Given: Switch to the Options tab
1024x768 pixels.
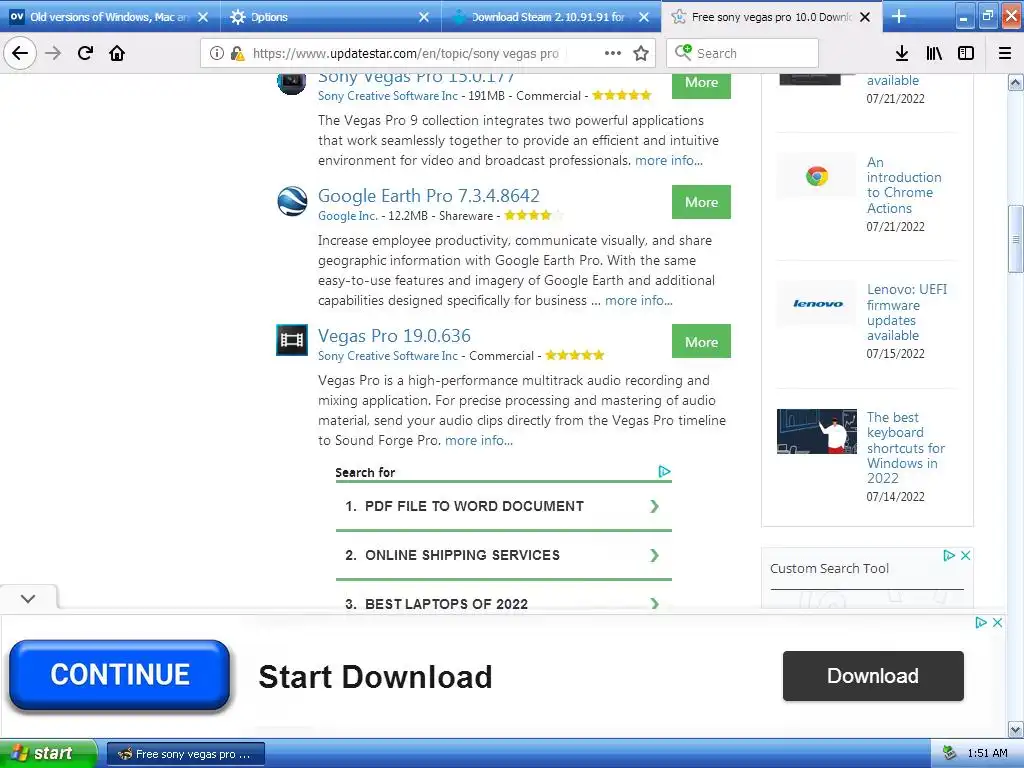Looking at the screenshot, I should [x=330, y=16].
